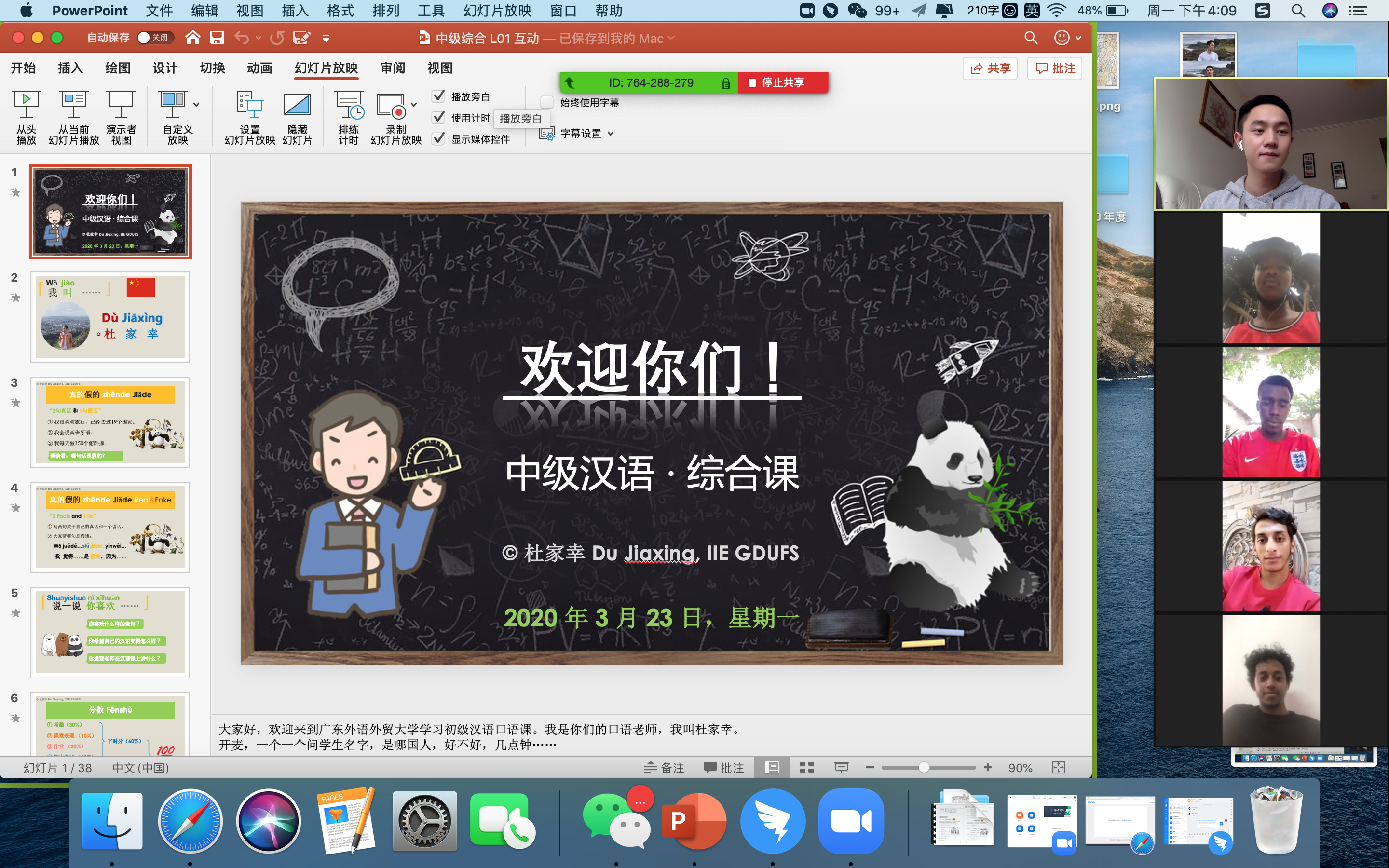
Task: Open Zoom app in Dock
Action: click(x=851, y=821)
